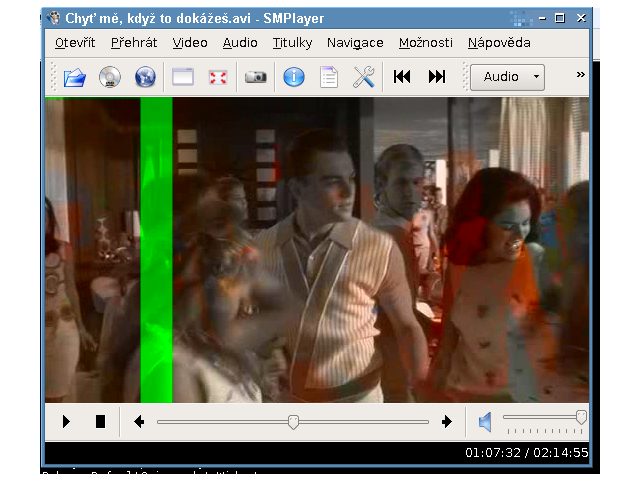Viewport: 640px width, 480px height.
Task: Seek forward with the right arrow button
Action: tap(447, 421)
